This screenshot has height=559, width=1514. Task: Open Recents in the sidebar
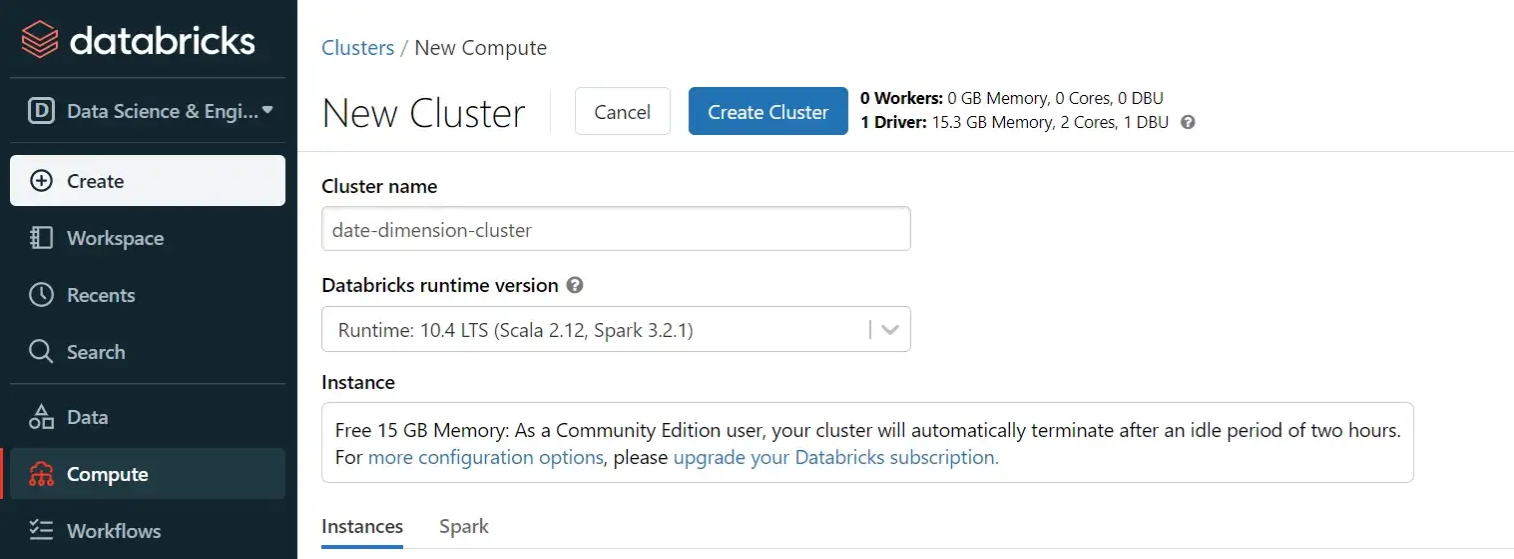(x=148, y=295)
